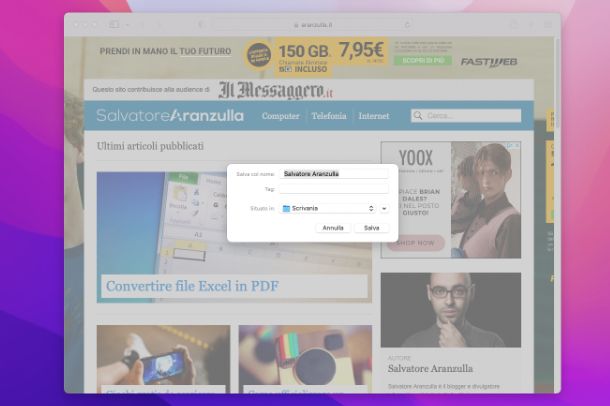Show the tab overview grid icon
This screenshot has width=610, height=406.
[548, 25]
